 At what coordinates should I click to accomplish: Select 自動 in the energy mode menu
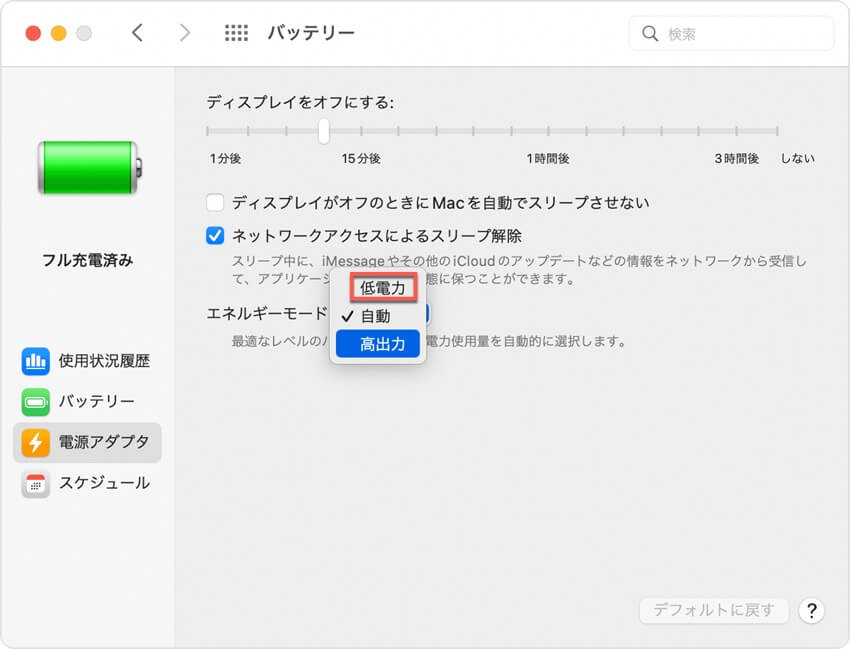click(x=376, y=316)
